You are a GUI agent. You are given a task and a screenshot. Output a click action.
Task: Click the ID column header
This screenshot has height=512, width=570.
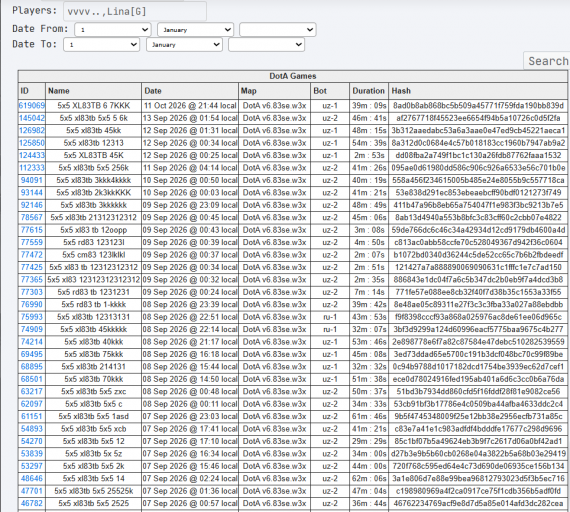[32, 91]
